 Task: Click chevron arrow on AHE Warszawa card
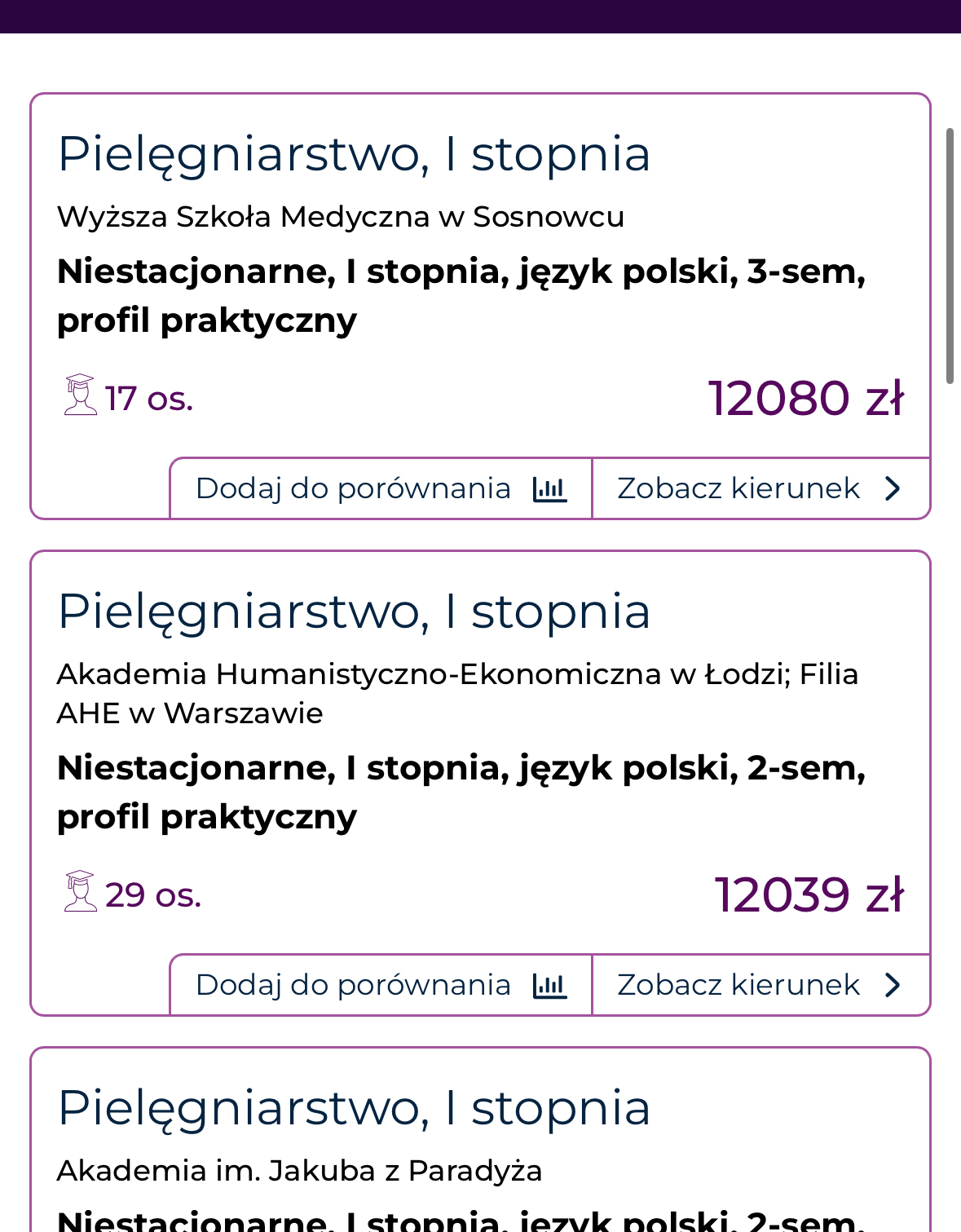click(x=893, y=985)
